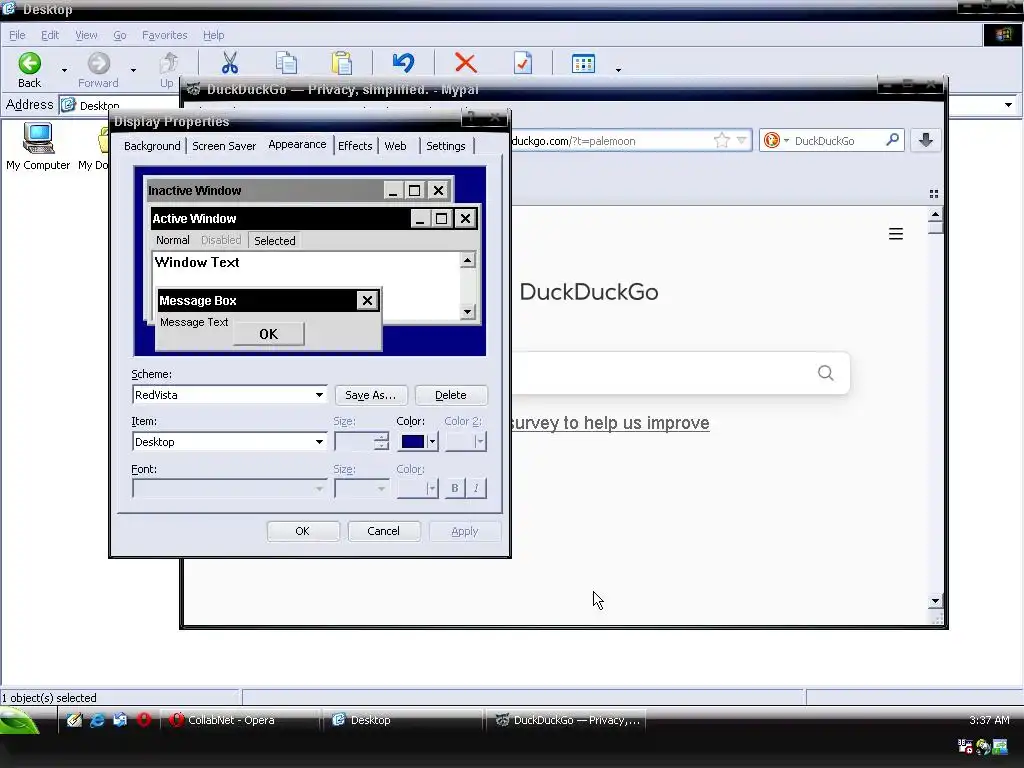Click the small grid icon in the Mypal tab strip
This screenshot has height=768, width=1024.
(934, 194)
